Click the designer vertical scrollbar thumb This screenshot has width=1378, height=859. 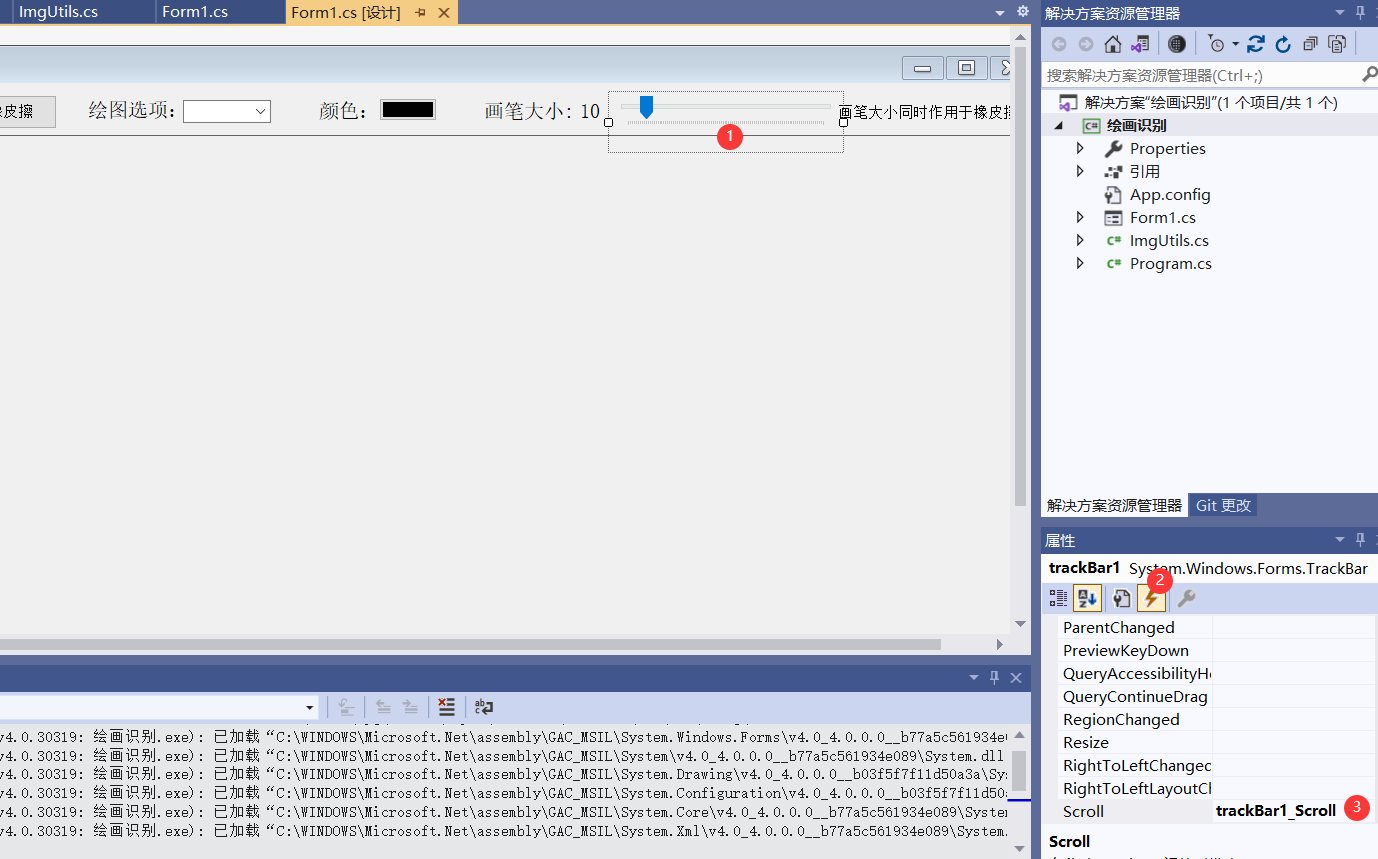(x=1020, y=276)
